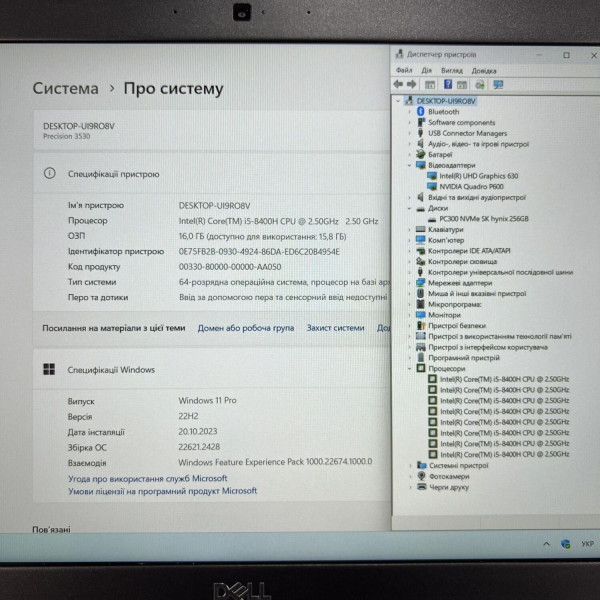Click the УКР language indicator in taskbar
Viewport: 600px width, 600px height.
pyautogui.click(x=587, y=544)
